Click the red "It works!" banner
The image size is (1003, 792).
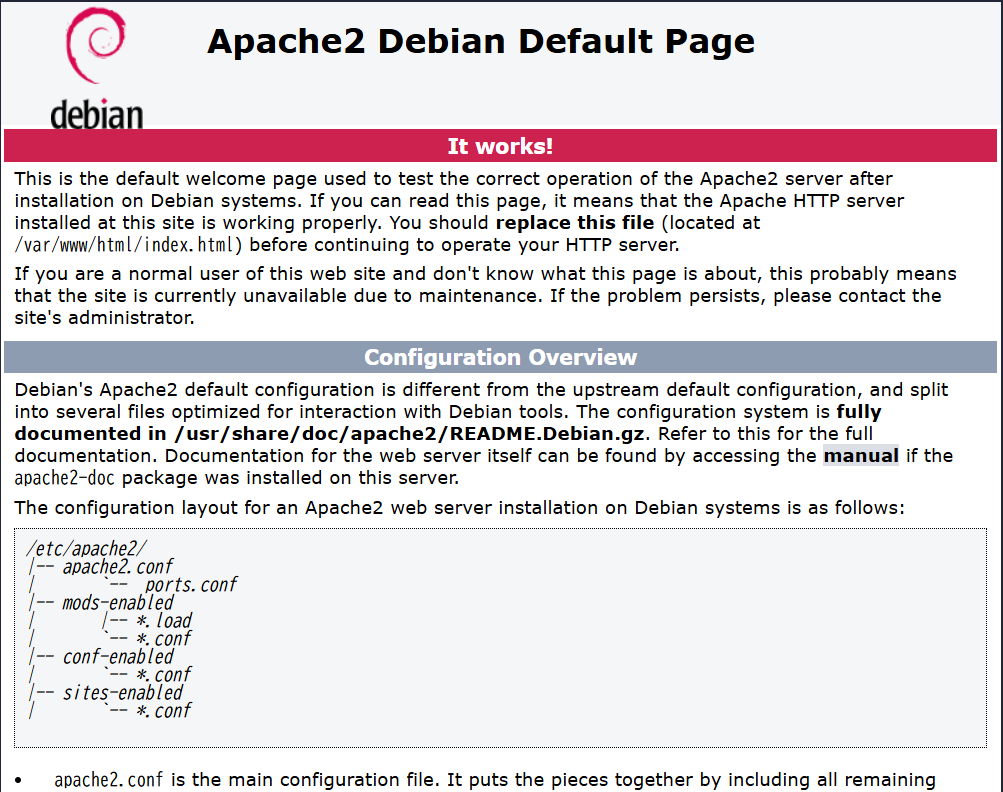coord(500,146)
